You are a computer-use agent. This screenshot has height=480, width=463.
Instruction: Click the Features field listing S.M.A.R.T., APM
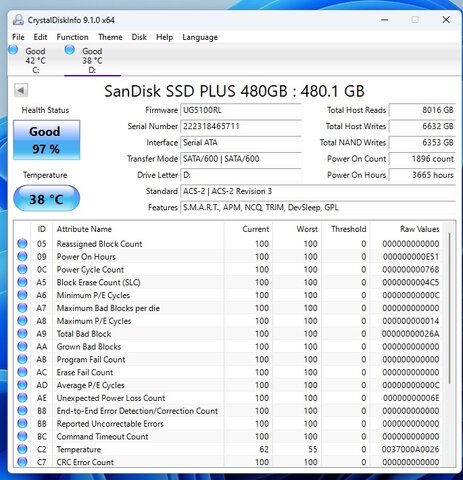[318, 208]
